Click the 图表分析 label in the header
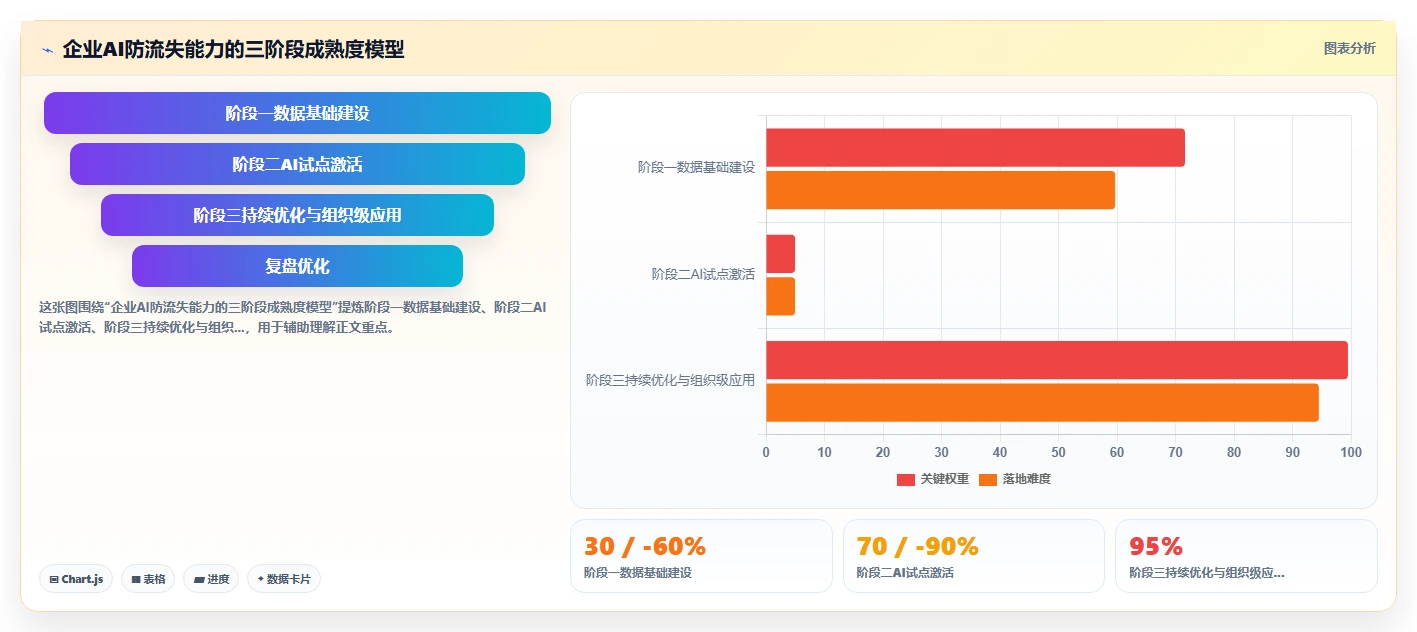The height and width of the screenshot is (632, 1417). [x=1349, y=48]
